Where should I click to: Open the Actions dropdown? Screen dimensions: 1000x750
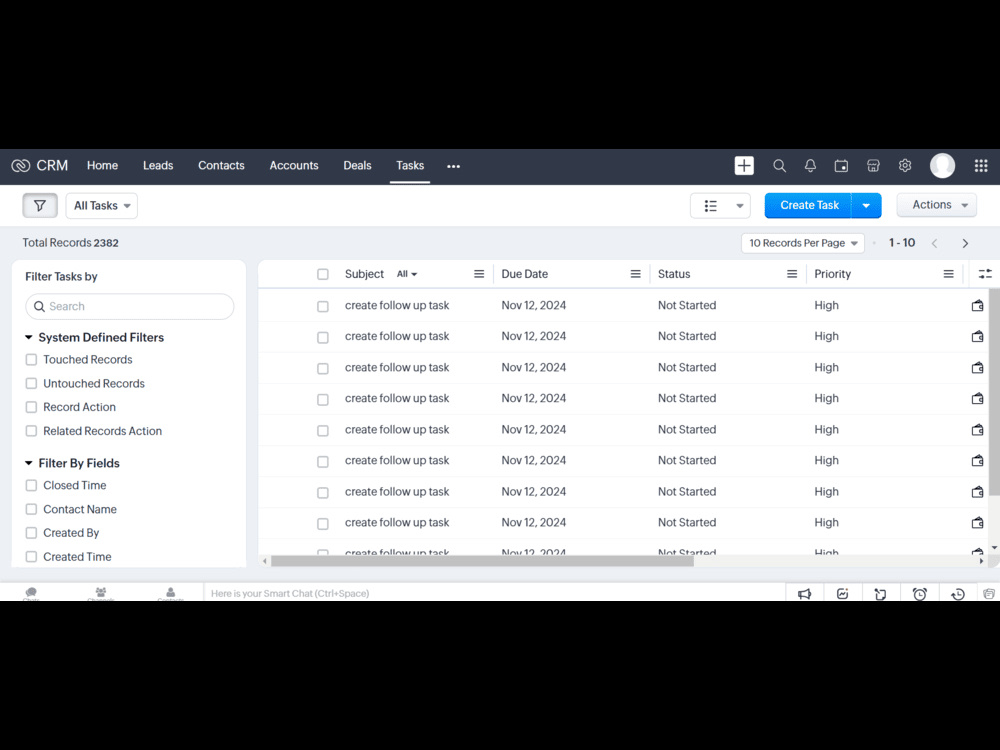(937, 205)
